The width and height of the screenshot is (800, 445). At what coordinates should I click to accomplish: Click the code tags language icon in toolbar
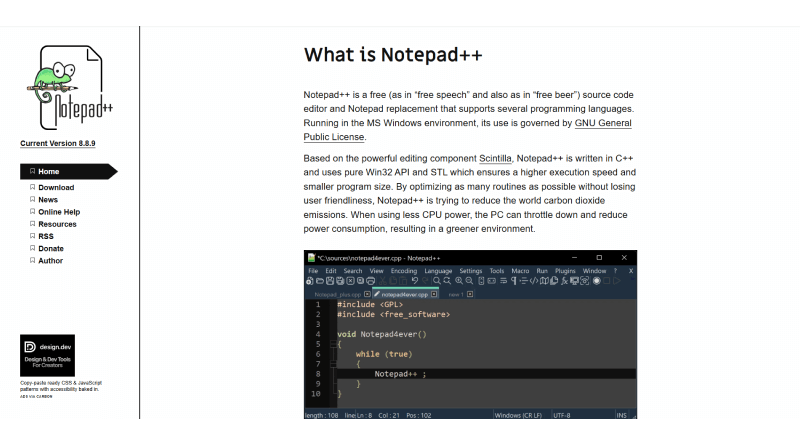(x=534, y=281)
